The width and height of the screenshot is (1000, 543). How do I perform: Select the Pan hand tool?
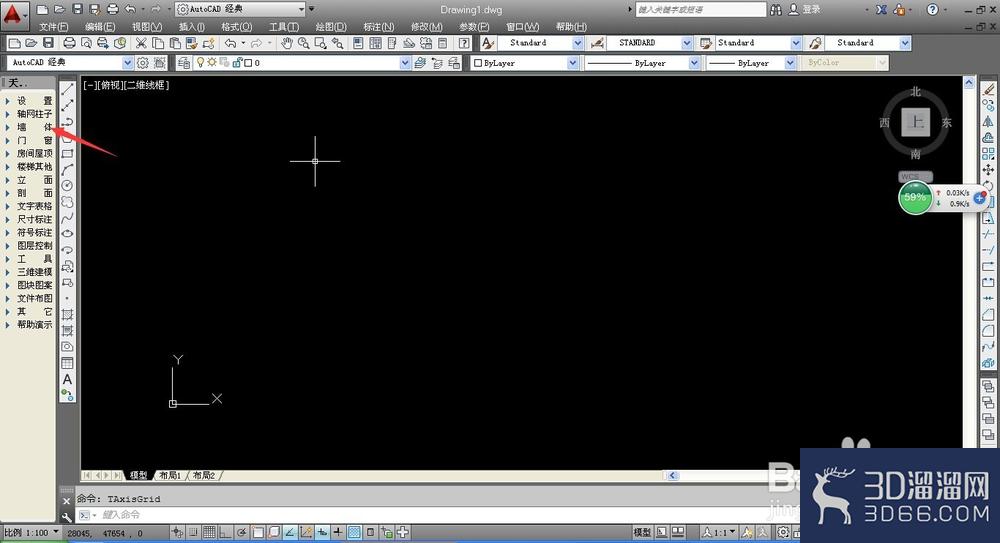point(287,43)
